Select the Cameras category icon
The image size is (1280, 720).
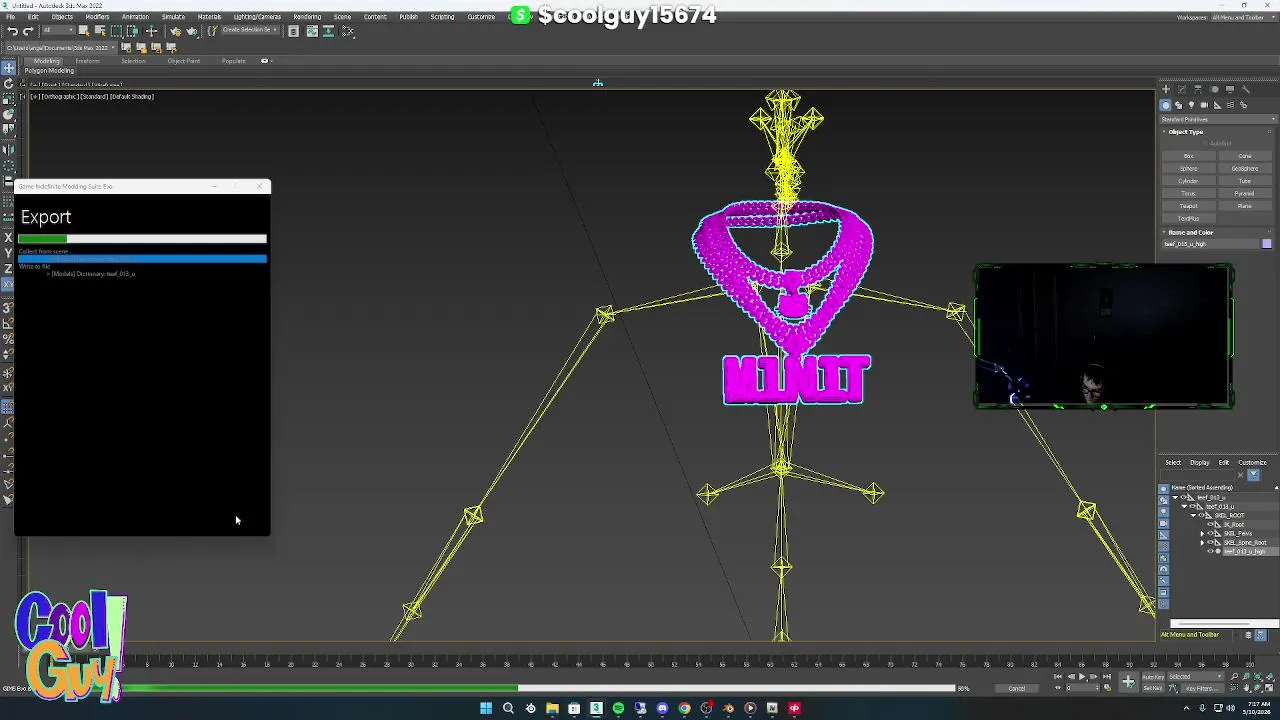(x=1204, y=105)
